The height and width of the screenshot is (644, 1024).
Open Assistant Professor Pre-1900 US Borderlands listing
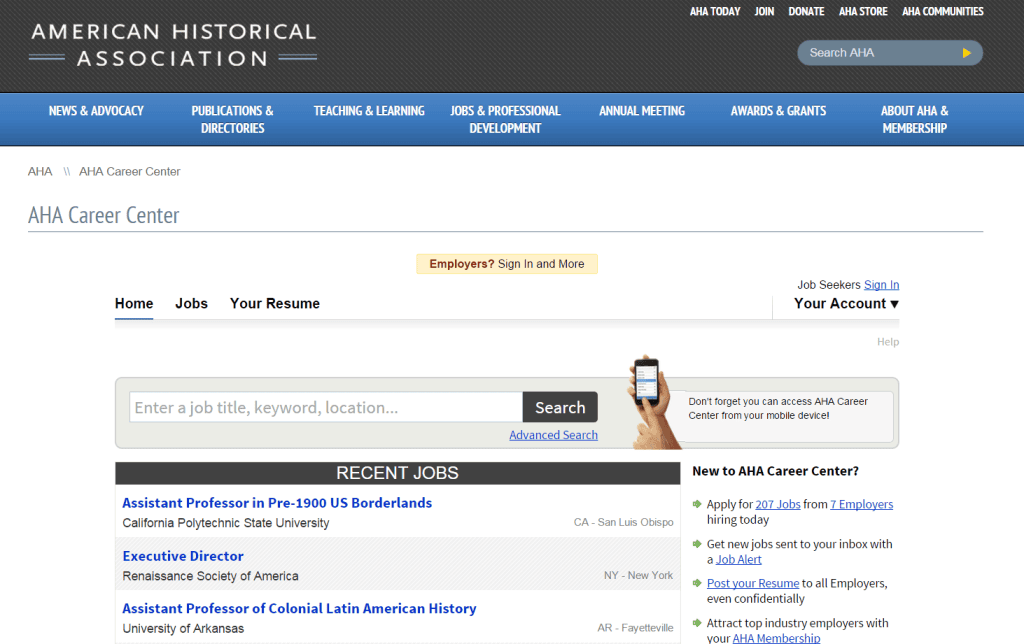tap(277, 503)
